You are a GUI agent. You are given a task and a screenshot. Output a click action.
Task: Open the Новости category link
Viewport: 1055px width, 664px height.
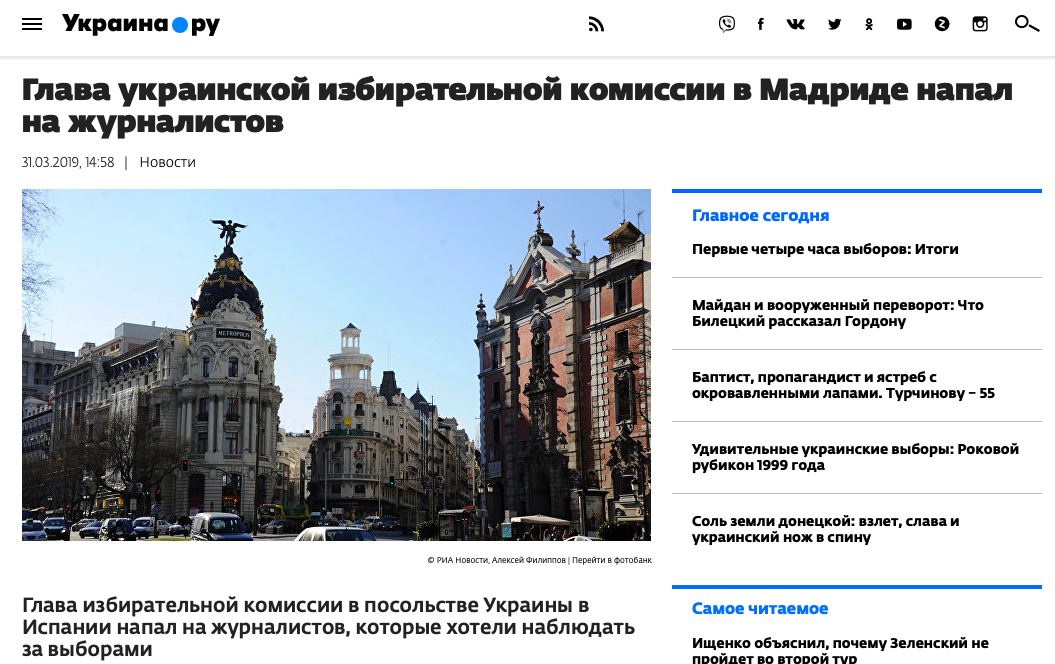pos(168,162)
